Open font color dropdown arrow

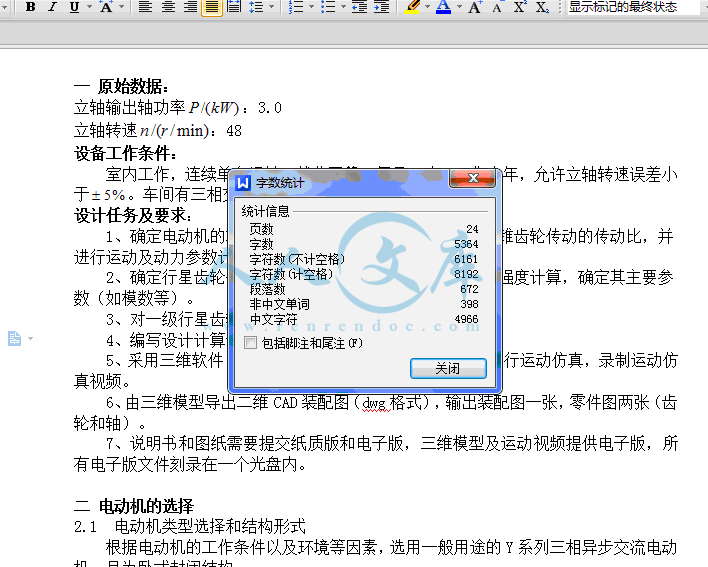(460, 7)
